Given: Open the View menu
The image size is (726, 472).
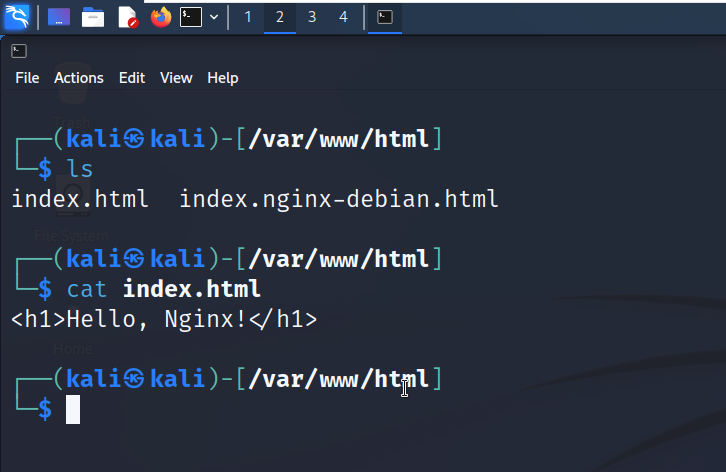Looking at the screenshot, I should pos(176,78).
